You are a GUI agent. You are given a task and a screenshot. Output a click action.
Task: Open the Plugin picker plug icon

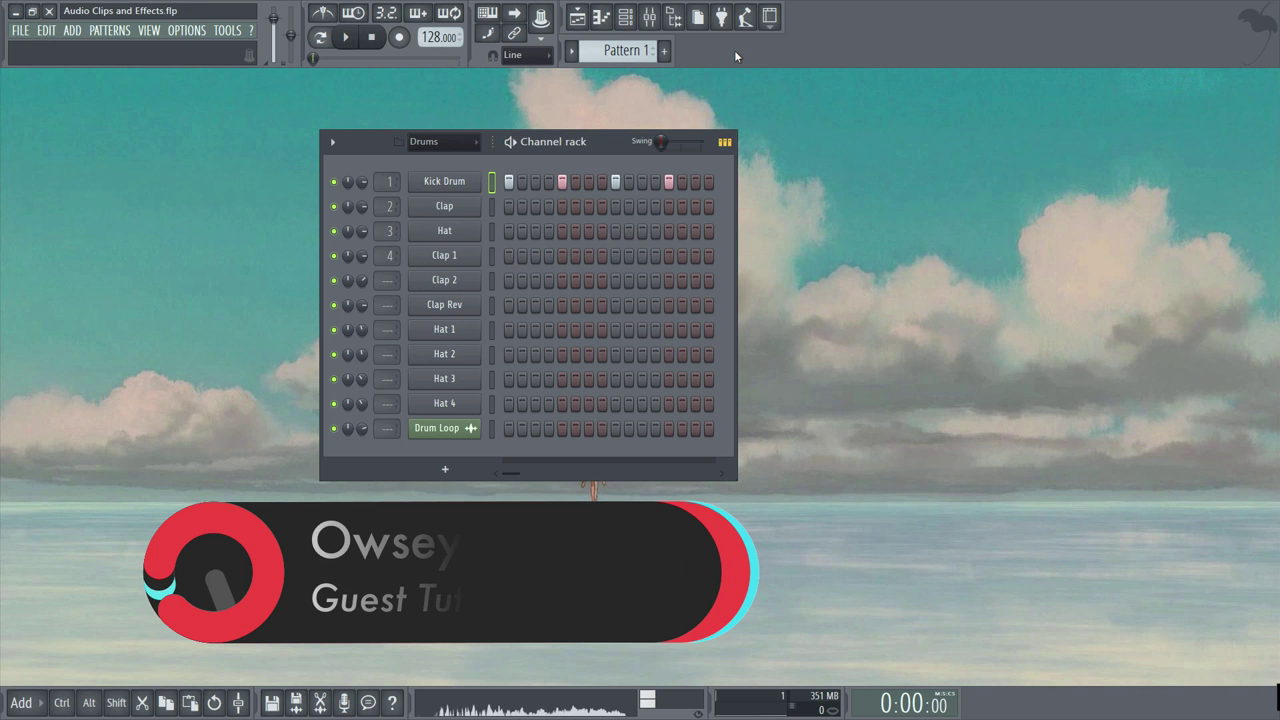721,17
